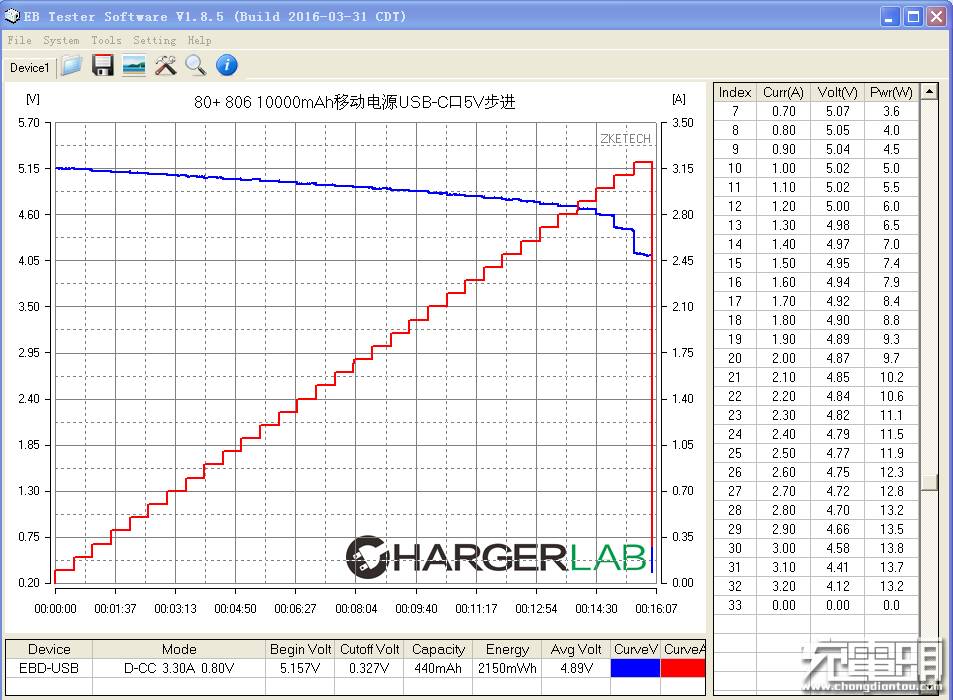Open the Setting menu
This screenshot has height=700, width=953.
coord(154,41)
